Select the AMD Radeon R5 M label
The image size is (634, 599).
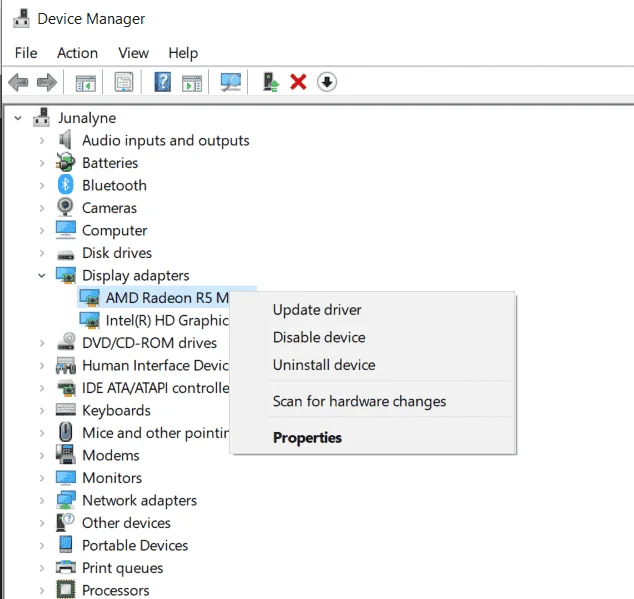tap(167, 298)
